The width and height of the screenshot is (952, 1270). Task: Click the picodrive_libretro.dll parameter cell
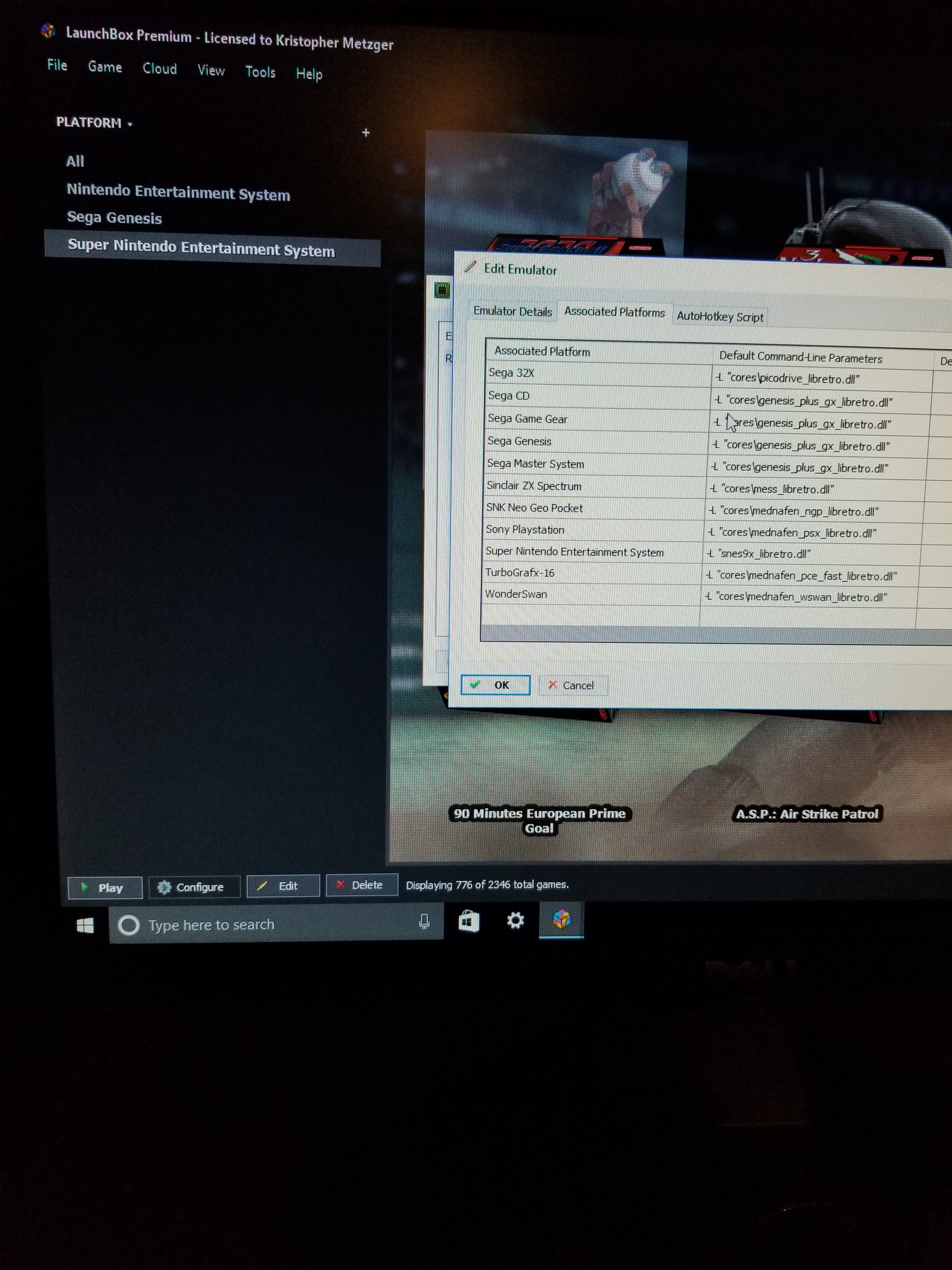point(823,379)
